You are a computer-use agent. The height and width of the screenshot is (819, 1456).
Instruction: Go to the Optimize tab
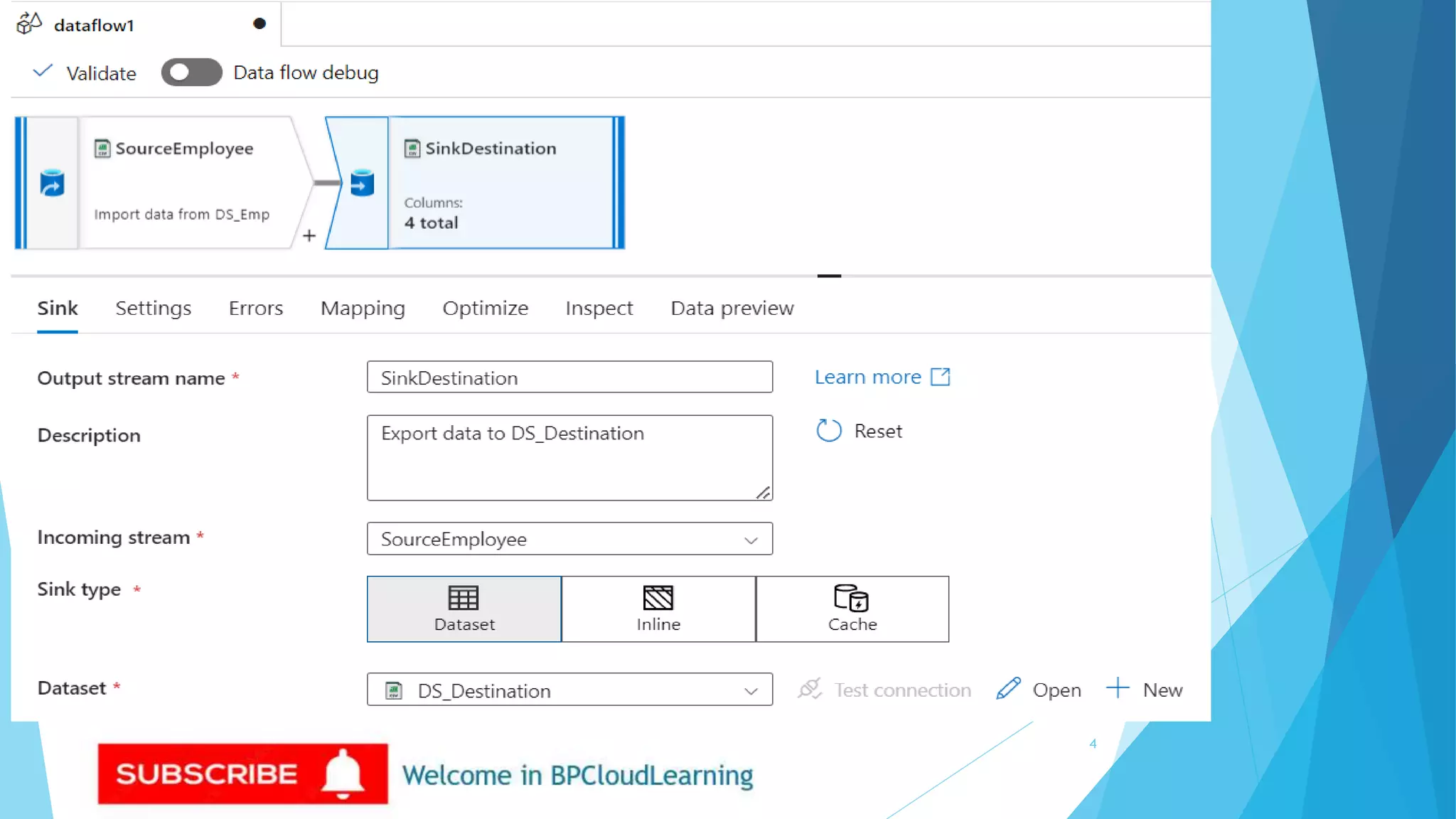coord(485,309)
